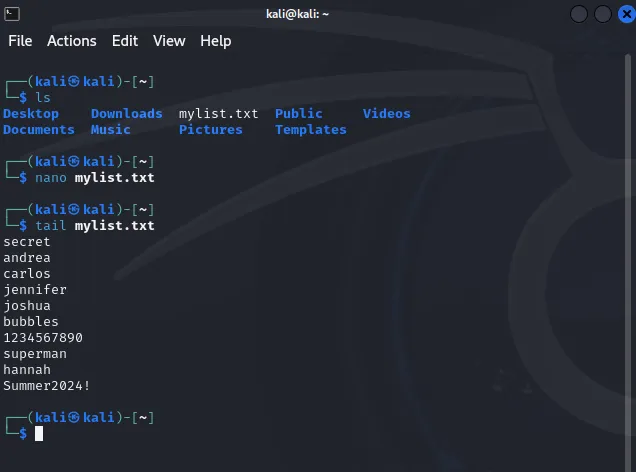Screen dimensions: 636x472
Task: Open the Help menu
Action: click(216, 41)
